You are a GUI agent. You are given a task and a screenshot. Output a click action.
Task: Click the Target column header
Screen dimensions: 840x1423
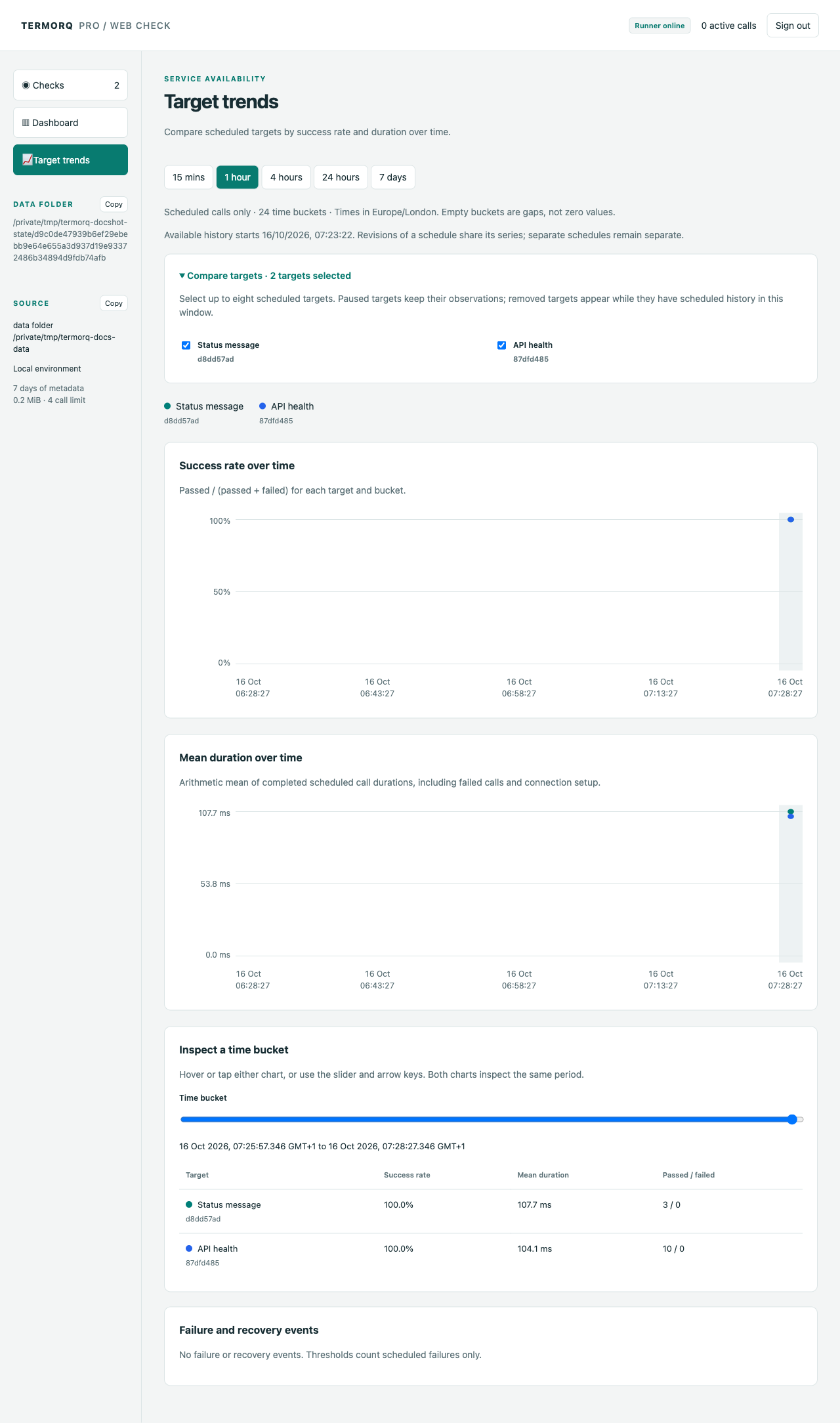197,1175
